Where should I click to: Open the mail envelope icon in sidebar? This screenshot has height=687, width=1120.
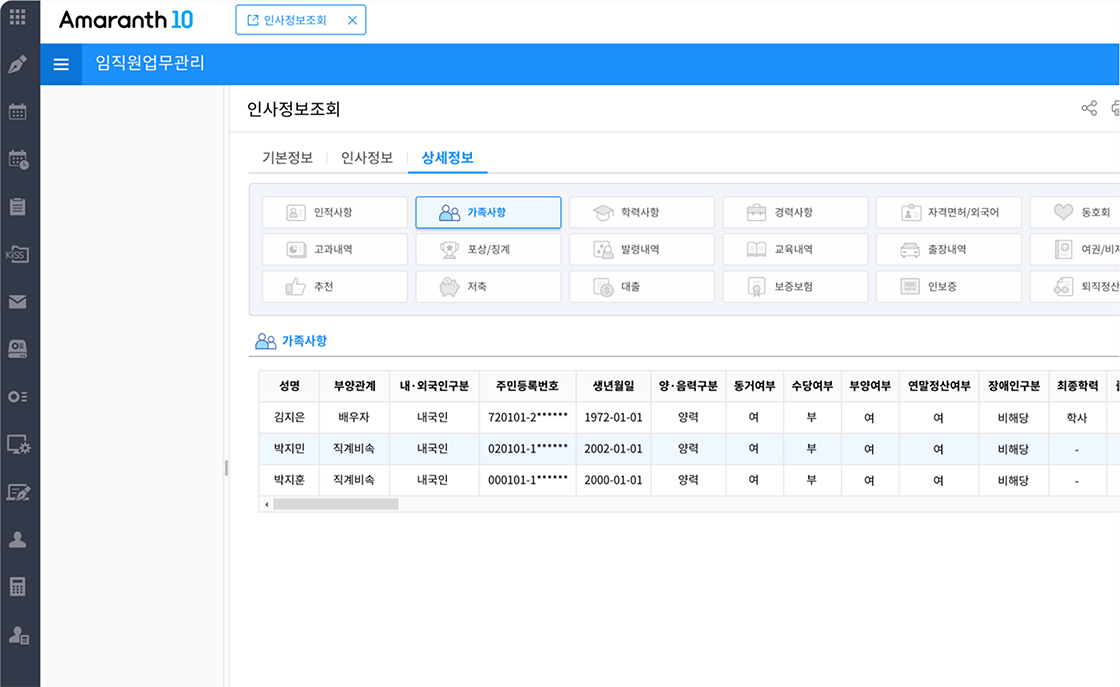(x=18, y=302)
